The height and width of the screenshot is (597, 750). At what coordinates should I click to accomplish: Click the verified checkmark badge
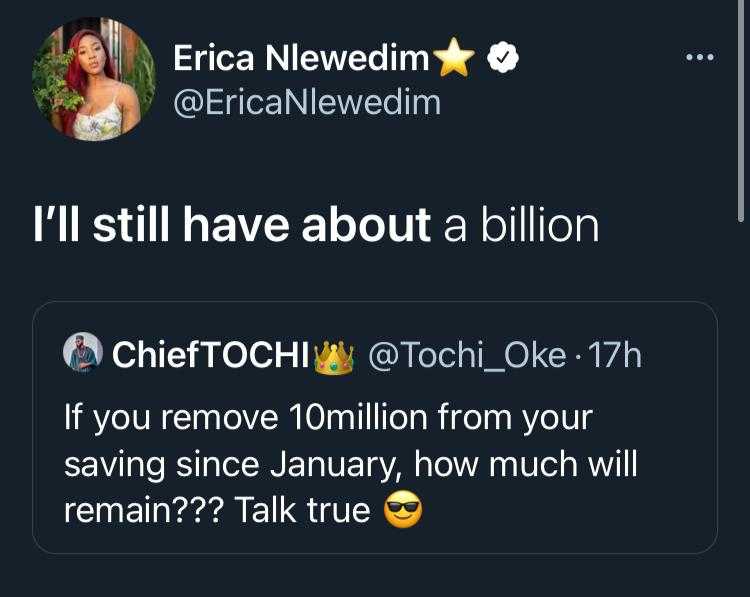(x=501, y=60)
